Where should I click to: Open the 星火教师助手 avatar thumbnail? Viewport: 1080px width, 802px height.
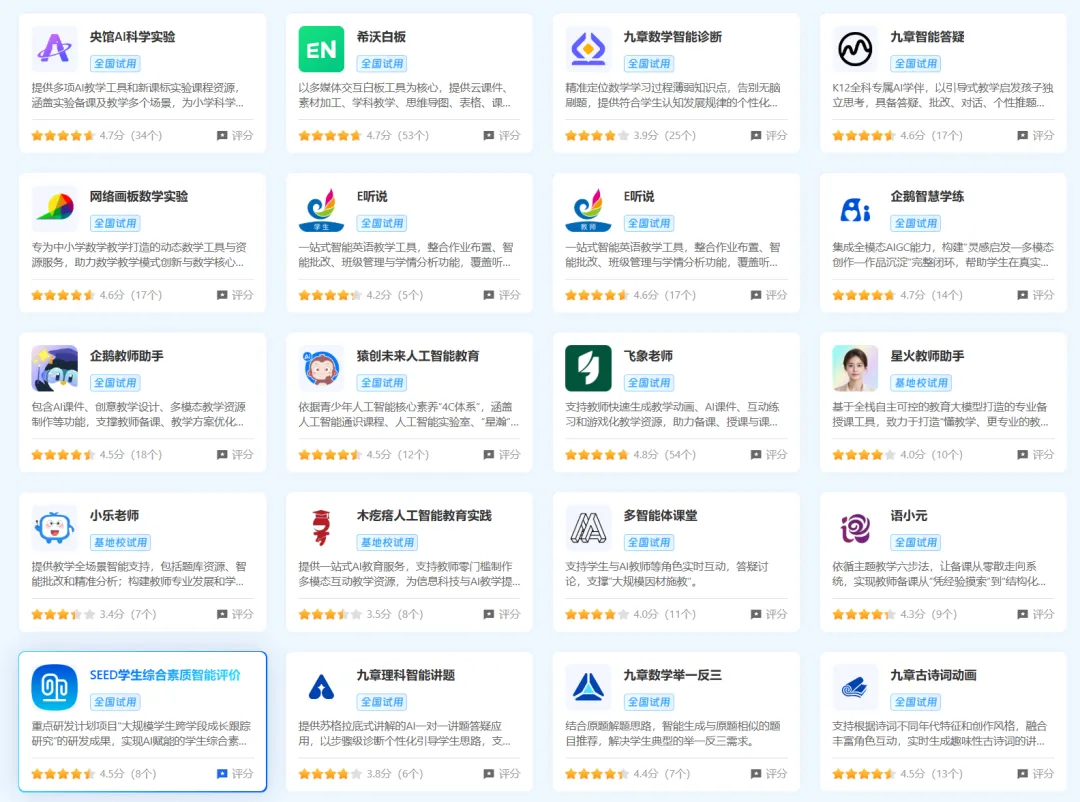pyautogui.click(x=855, y=368)
